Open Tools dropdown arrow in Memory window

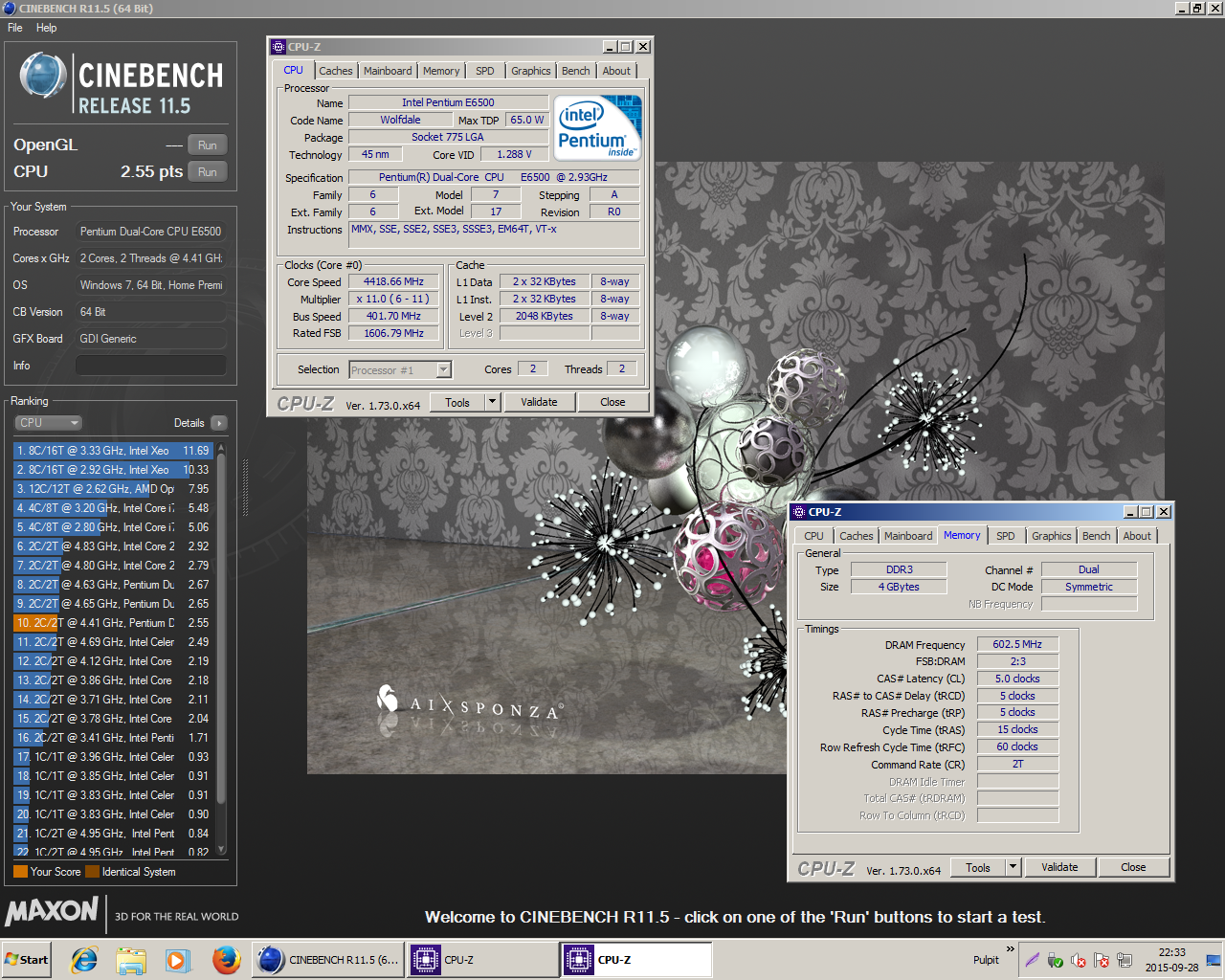(1013, 867)
